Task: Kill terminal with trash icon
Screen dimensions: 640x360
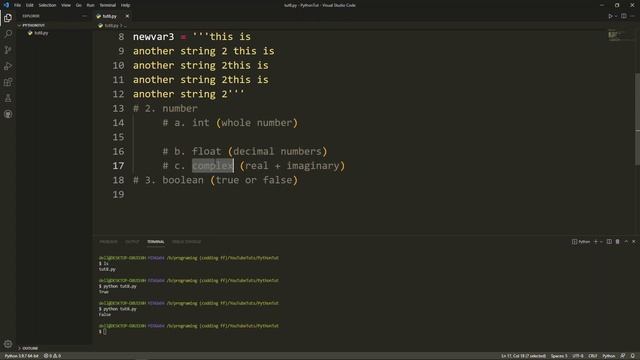Action: (x=618, y=242)
